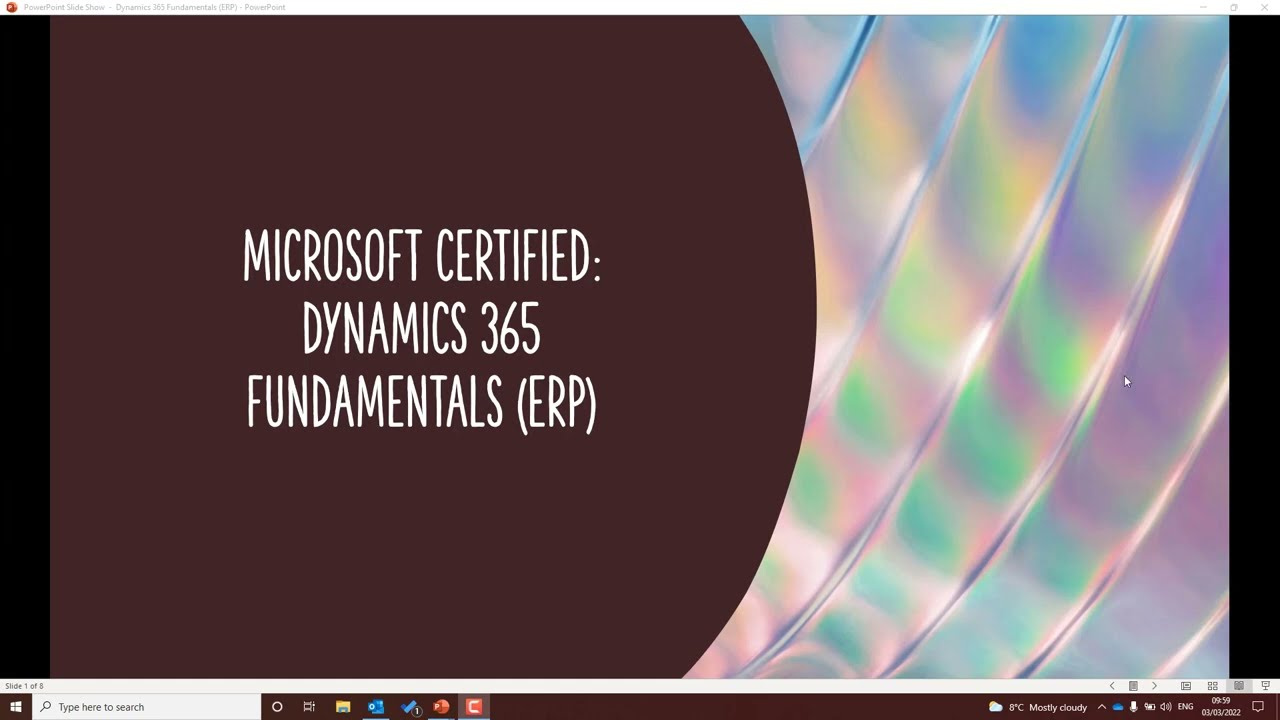Open File Explorer from taskbar
This screenshot has height=720, width=1280.
[x=343, y=707]
